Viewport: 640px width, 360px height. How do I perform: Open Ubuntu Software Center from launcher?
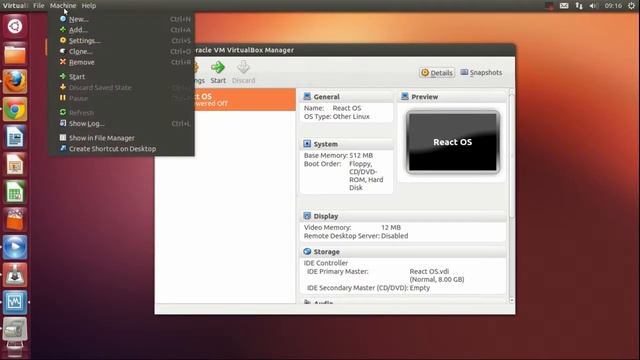click(15, 220)
